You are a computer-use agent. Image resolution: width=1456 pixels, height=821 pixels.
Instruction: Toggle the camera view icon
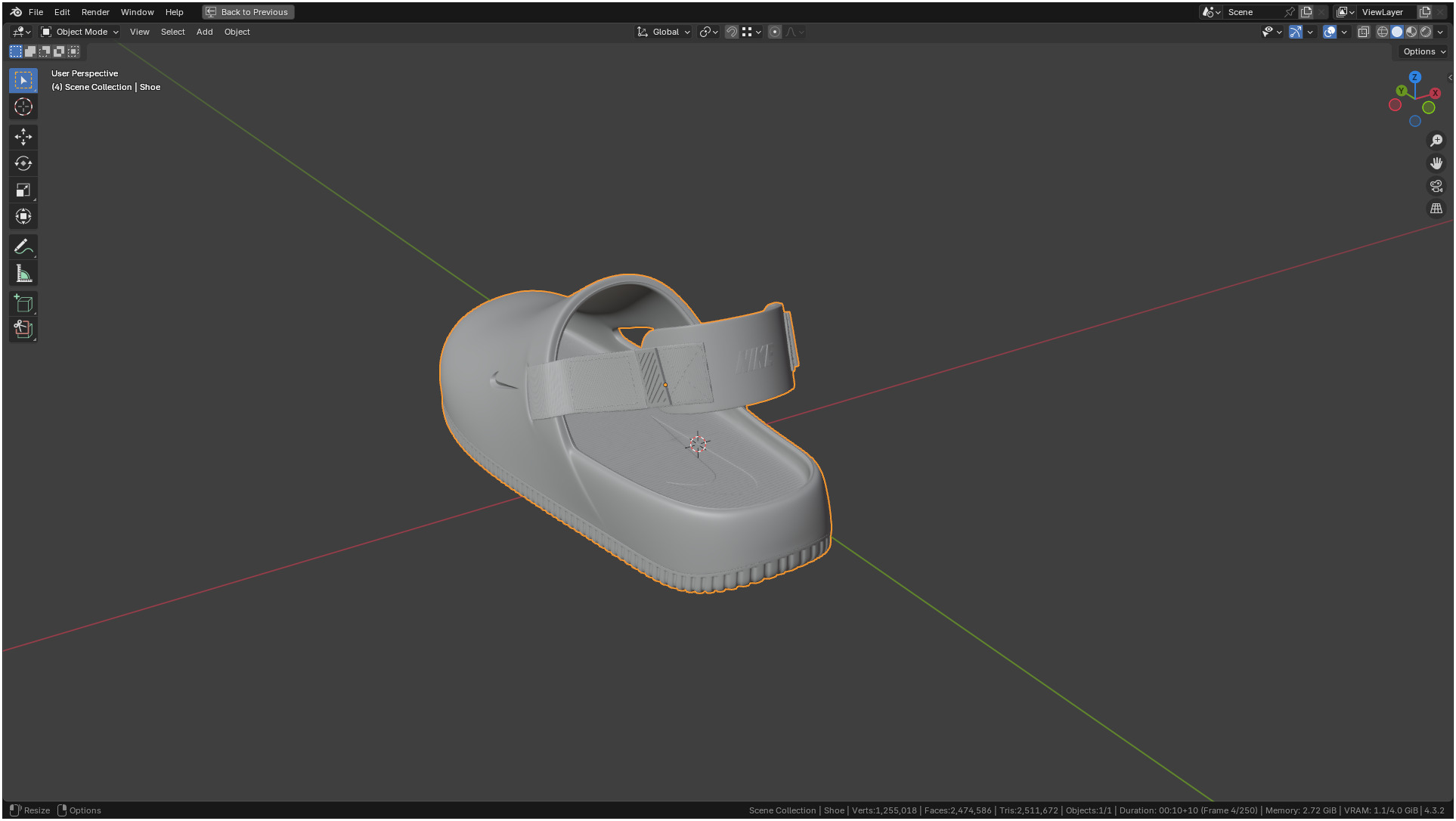[x=1436, y=186]
